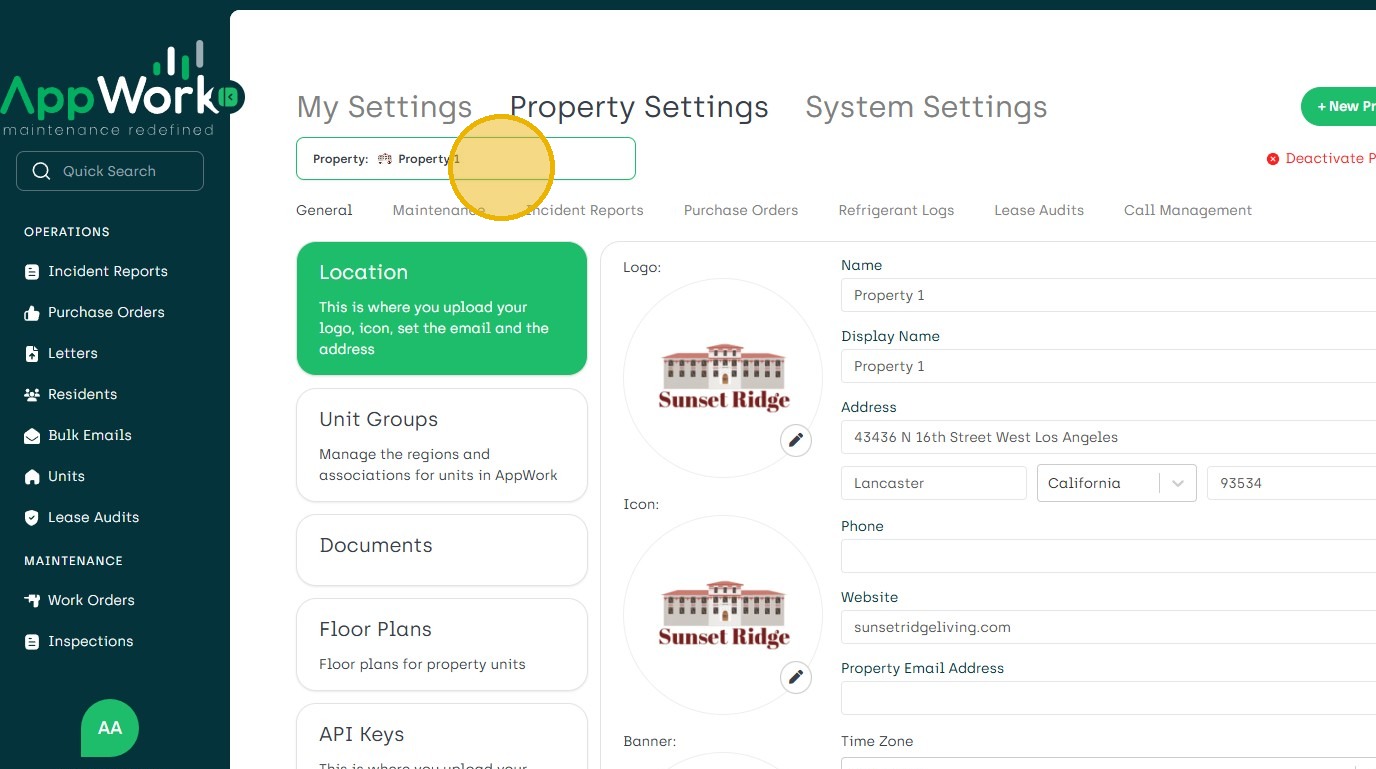Click the Residents people icon
The height and width of the screenshot is (769, 1376).
click(x=32, y=395)
